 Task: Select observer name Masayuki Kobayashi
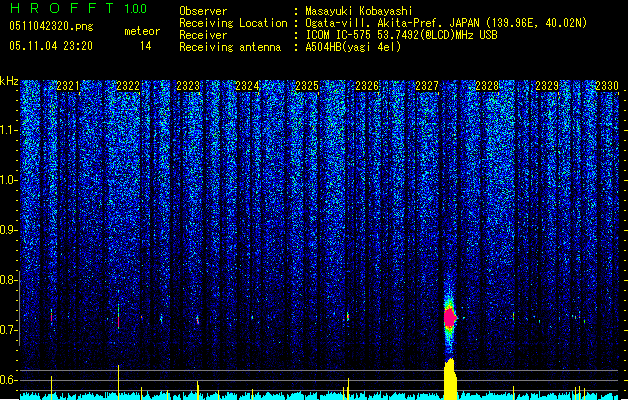(359, 11)
